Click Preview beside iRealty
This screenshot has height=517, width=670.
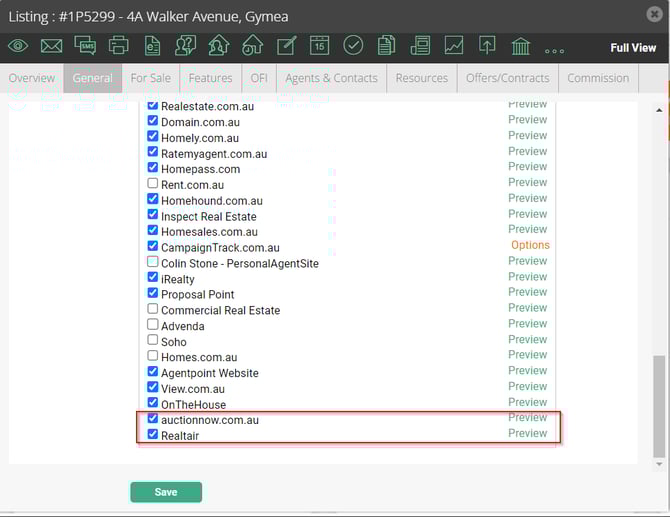[x=528, y=276]
